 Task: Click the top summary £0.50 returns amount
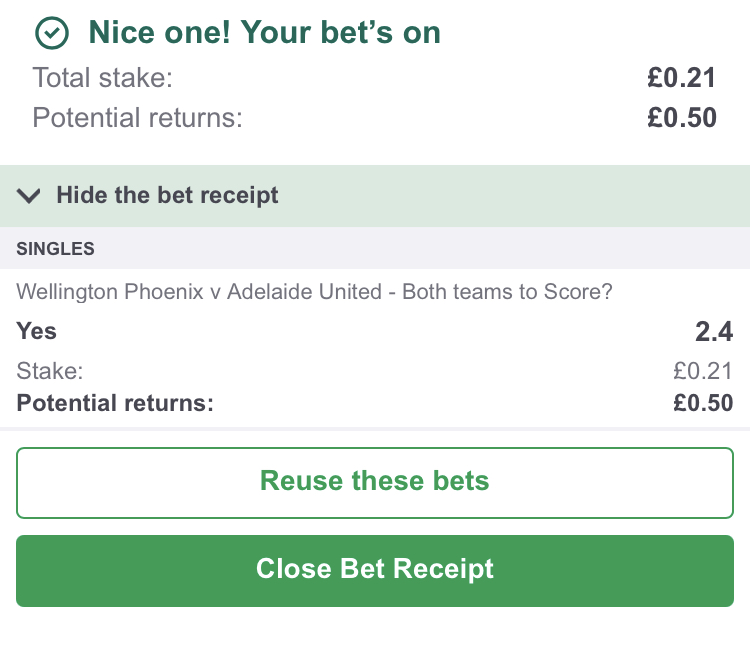[x=682, y=118]
